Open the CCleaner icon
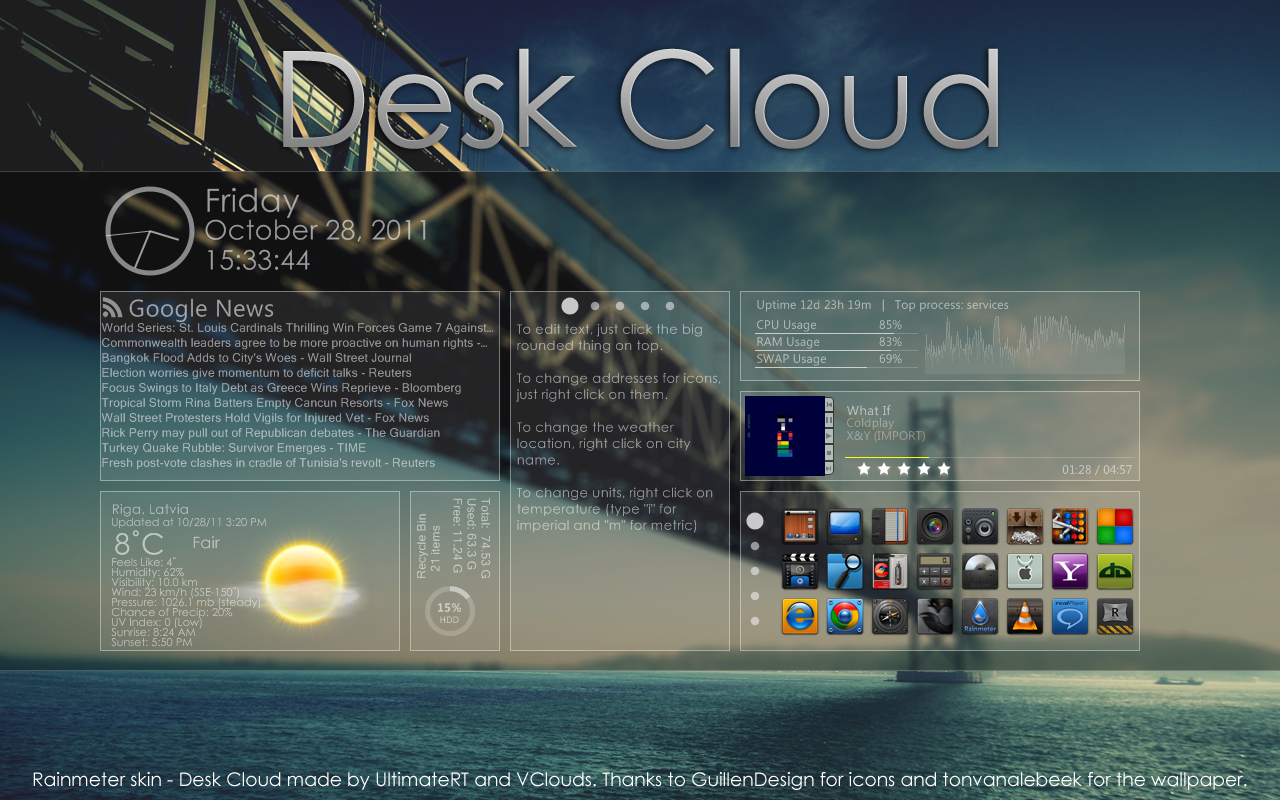 (x=888, y=572)
